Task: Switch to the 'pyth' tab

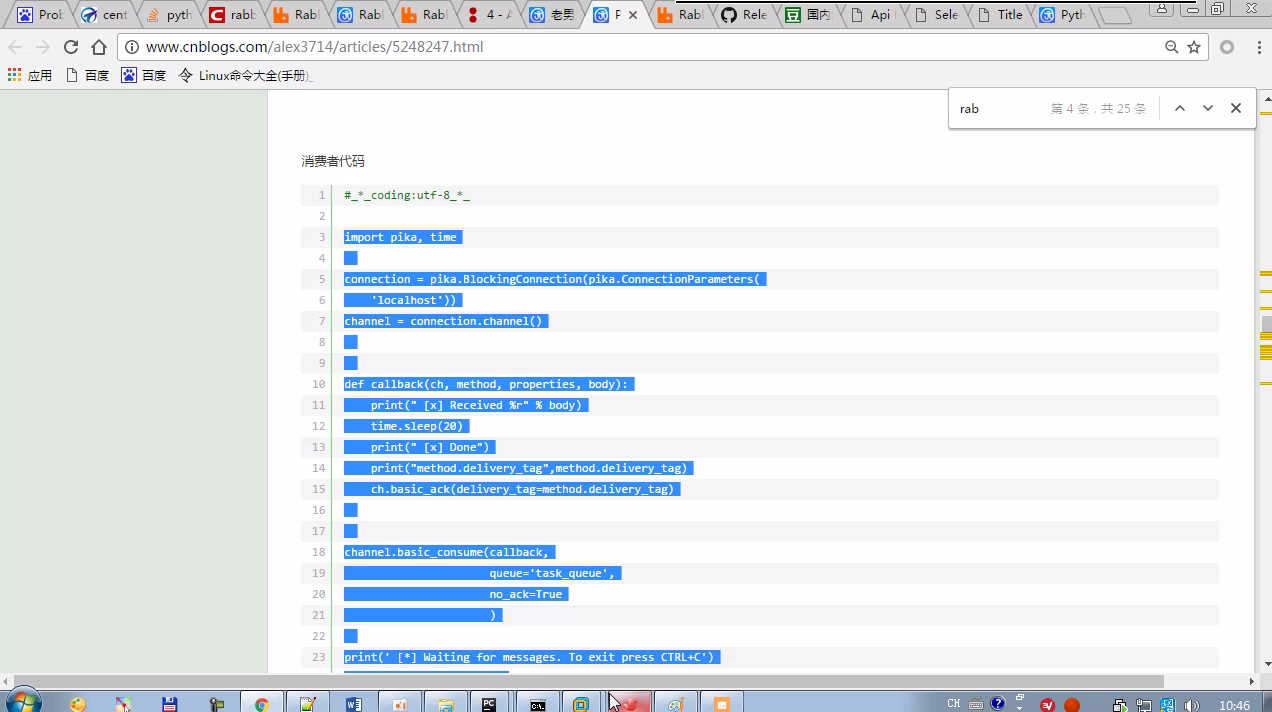Action: [168, 15]
